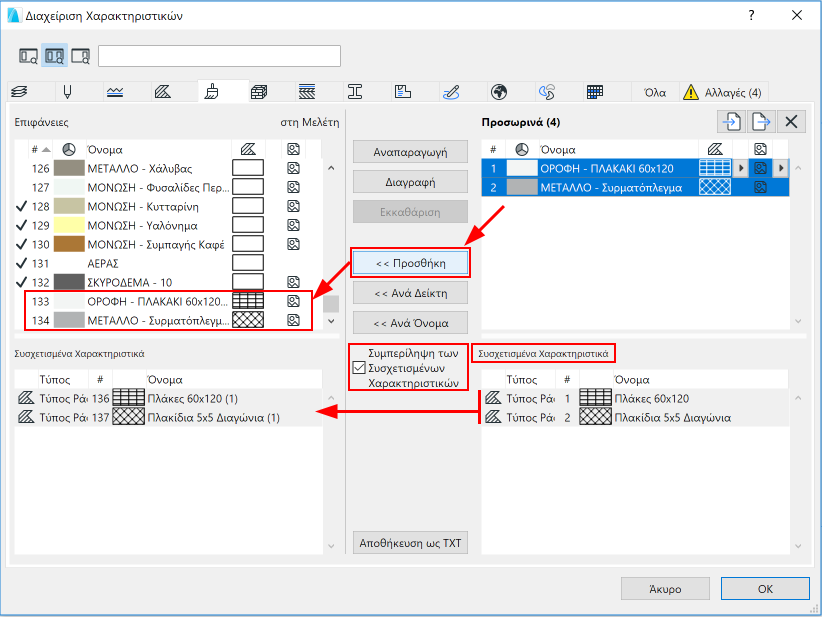Click the << Προσθήκη button
The width and height of the screenshot is (822, 617).
coord(410,263)
